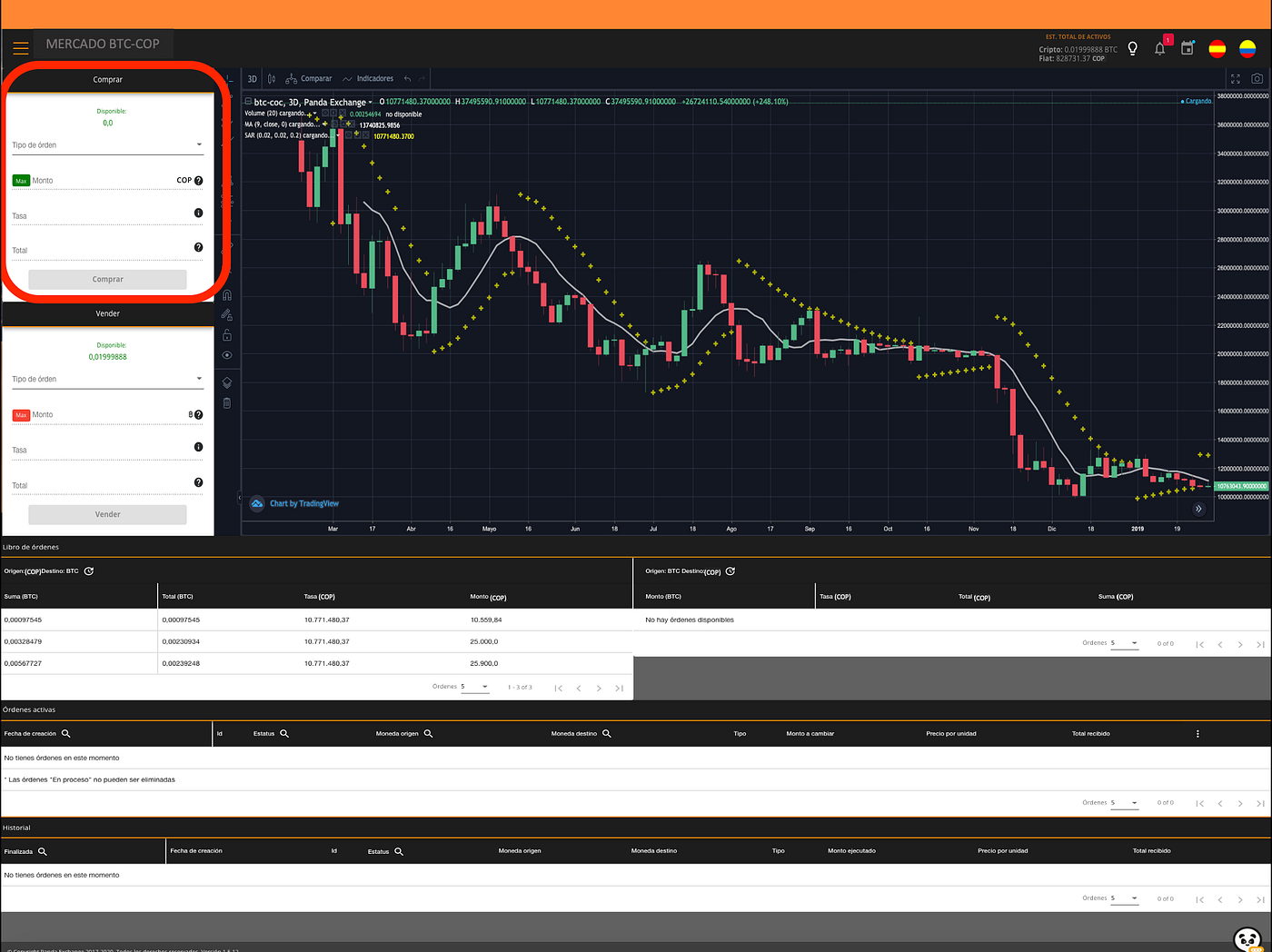
Task: Open Indicadores menu
Action: pyautogui.click(x=368, y=79)
